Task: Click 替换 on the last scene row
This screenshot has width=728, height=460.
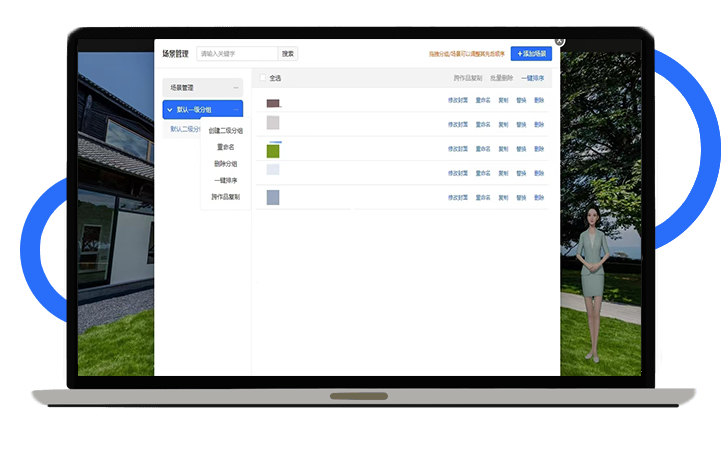Action: pos(521,198)
